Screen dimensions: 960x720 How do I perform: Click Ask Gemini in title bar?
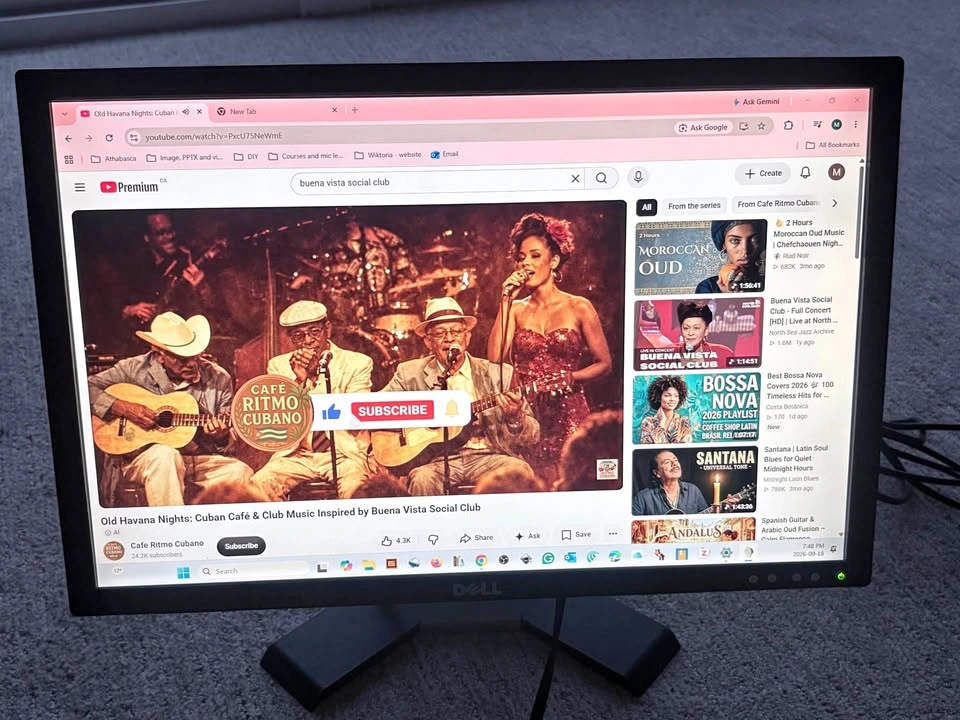tap(757, 102)
